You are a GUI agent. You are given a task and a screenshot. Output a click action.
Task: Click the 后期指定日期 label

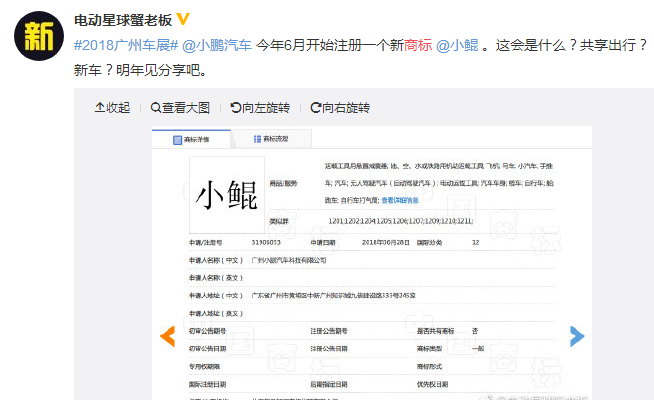click(329, 385)
